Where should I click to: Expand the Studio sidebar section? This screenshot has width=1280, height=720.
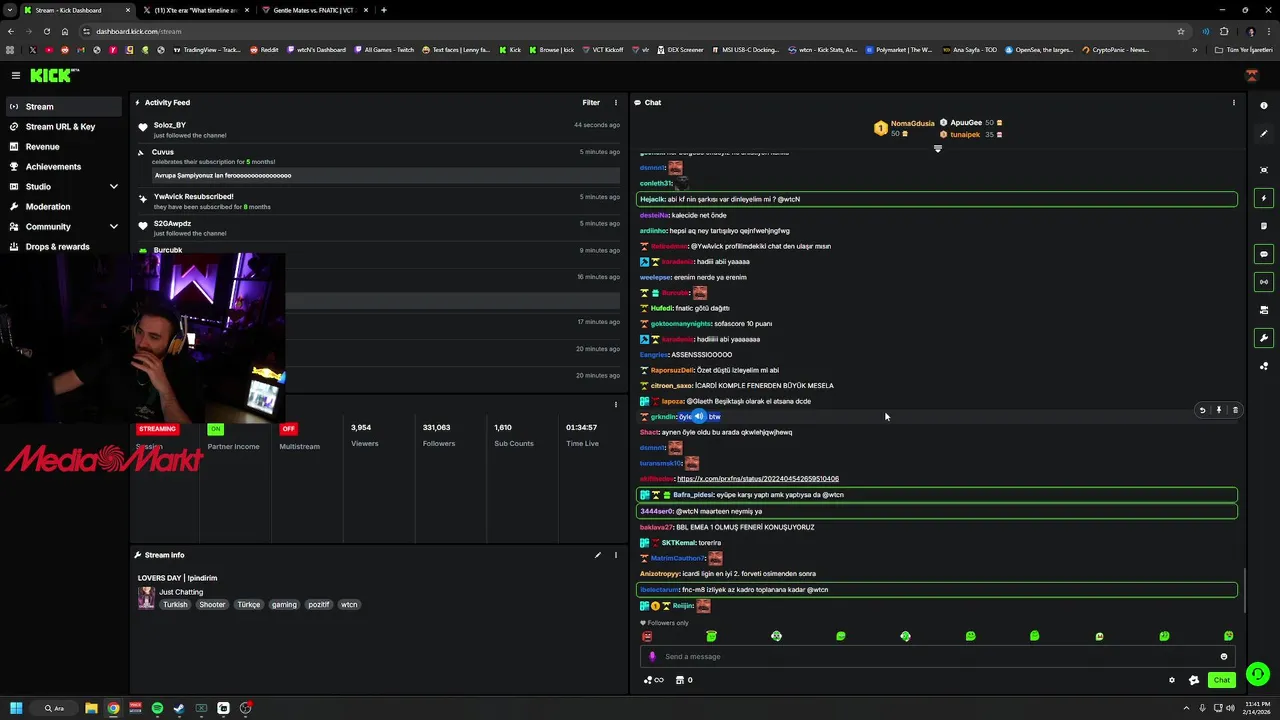(113, 186)
